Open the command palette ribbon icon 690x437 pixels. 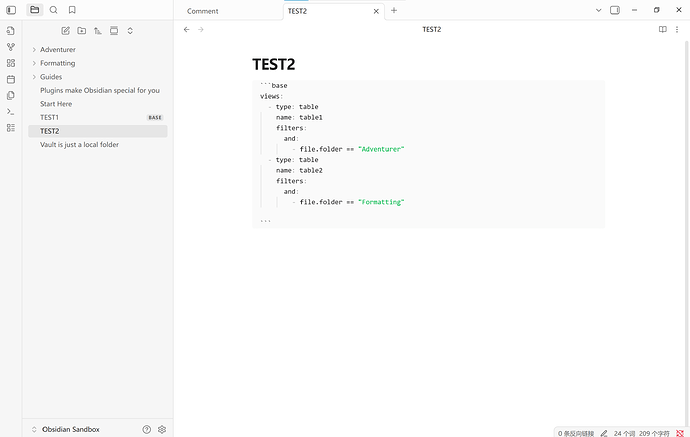(x=11, y=111)
